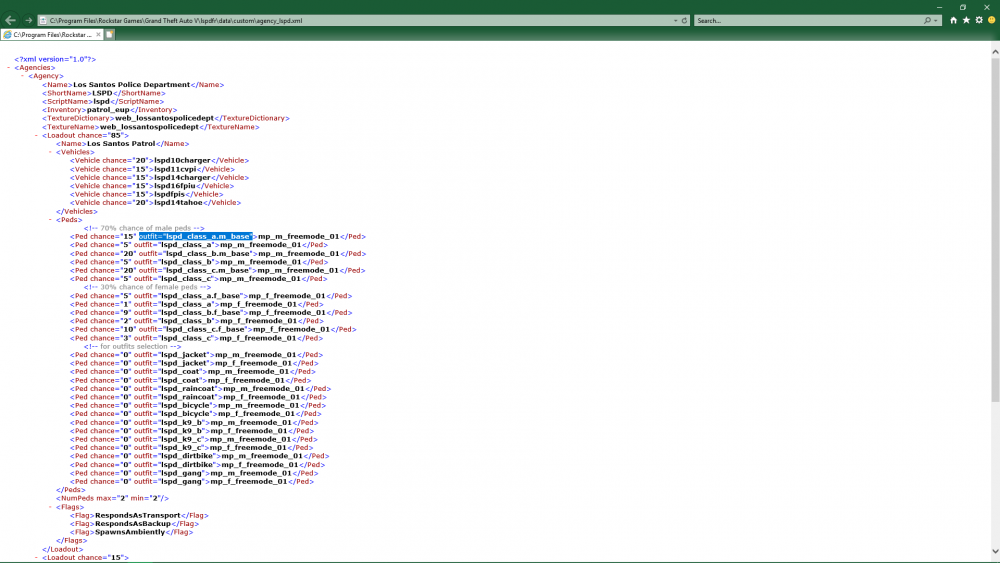Collapse the Agencies root node
The image size is (1000, 563).
8,68
